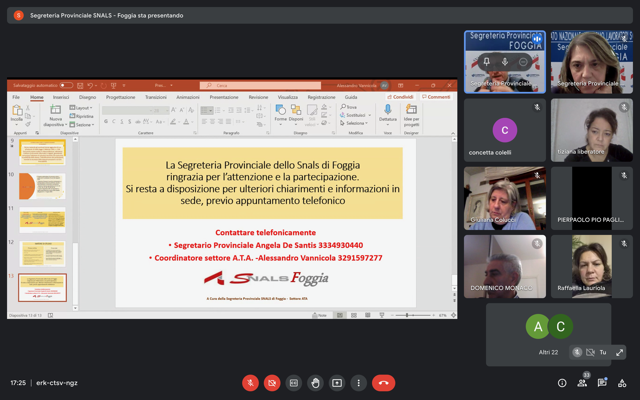The image size is (640, 400).
Task: Toggle captions button in Meet bar
Action: (293, 383)
